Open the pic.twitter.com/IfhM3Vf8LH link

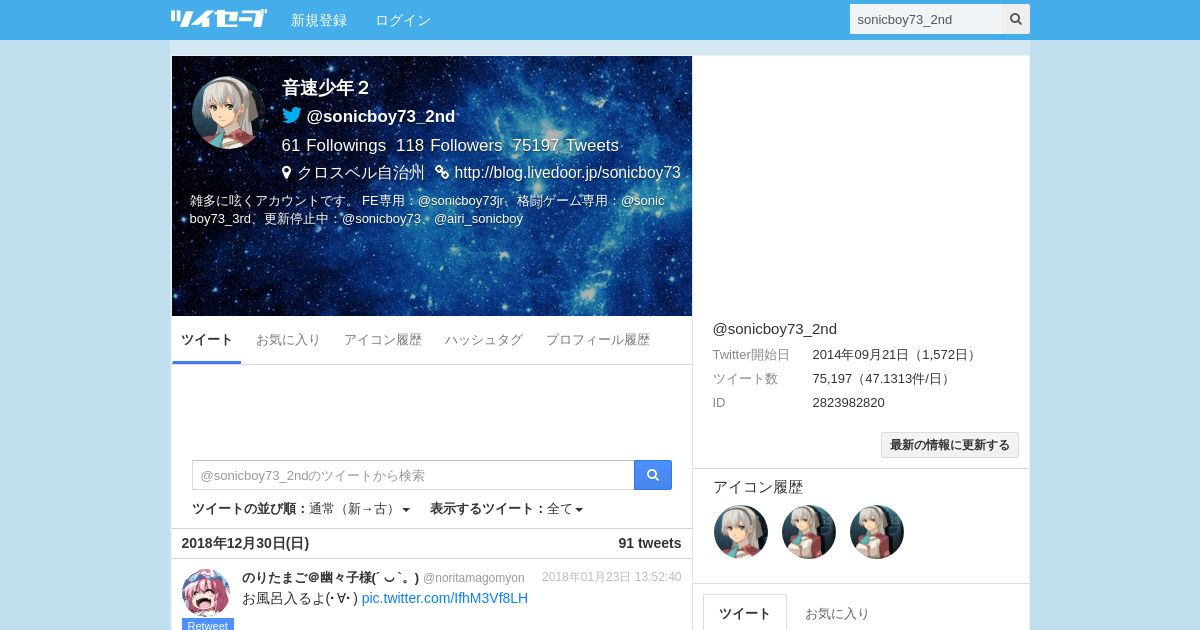(x=445, y=598)
